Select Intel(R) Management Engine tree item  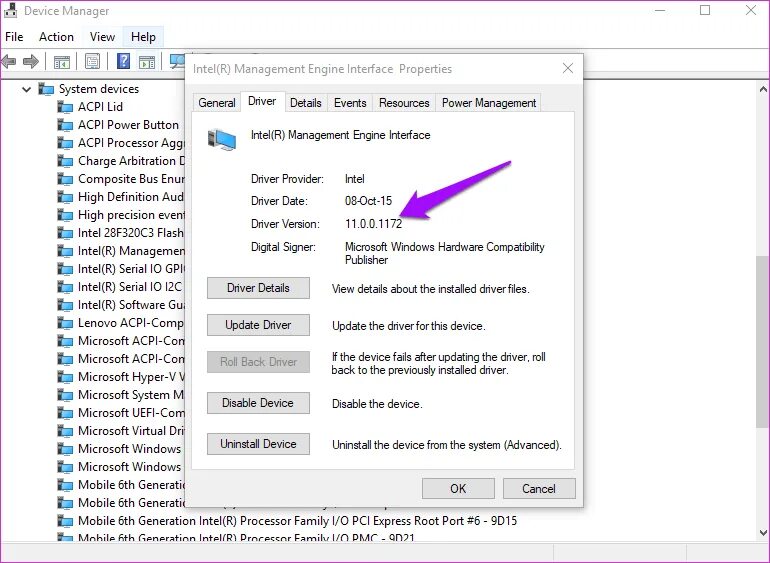click(x=131, y=251)
